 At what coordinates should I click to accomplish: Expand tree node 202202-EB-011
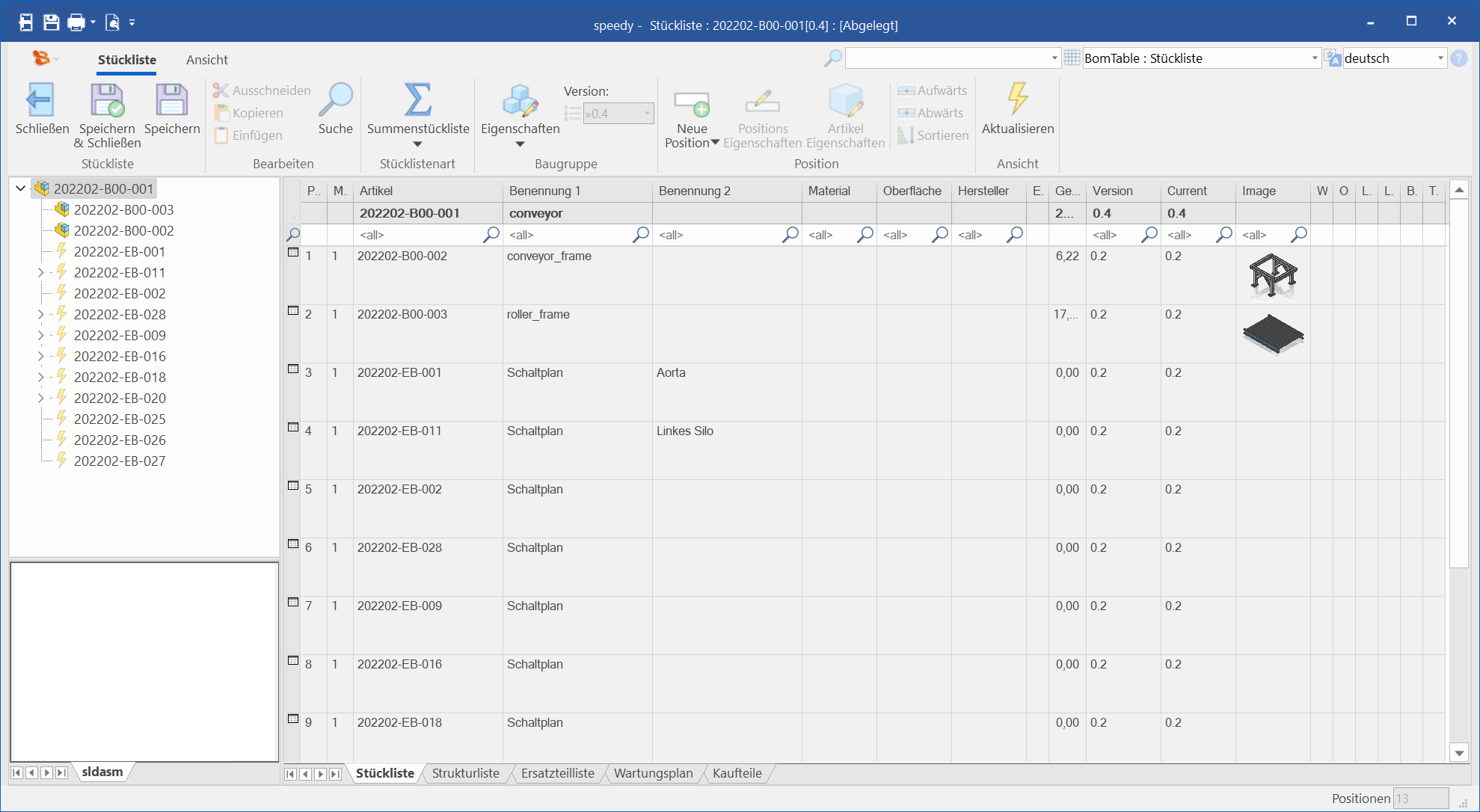point(41,273)
